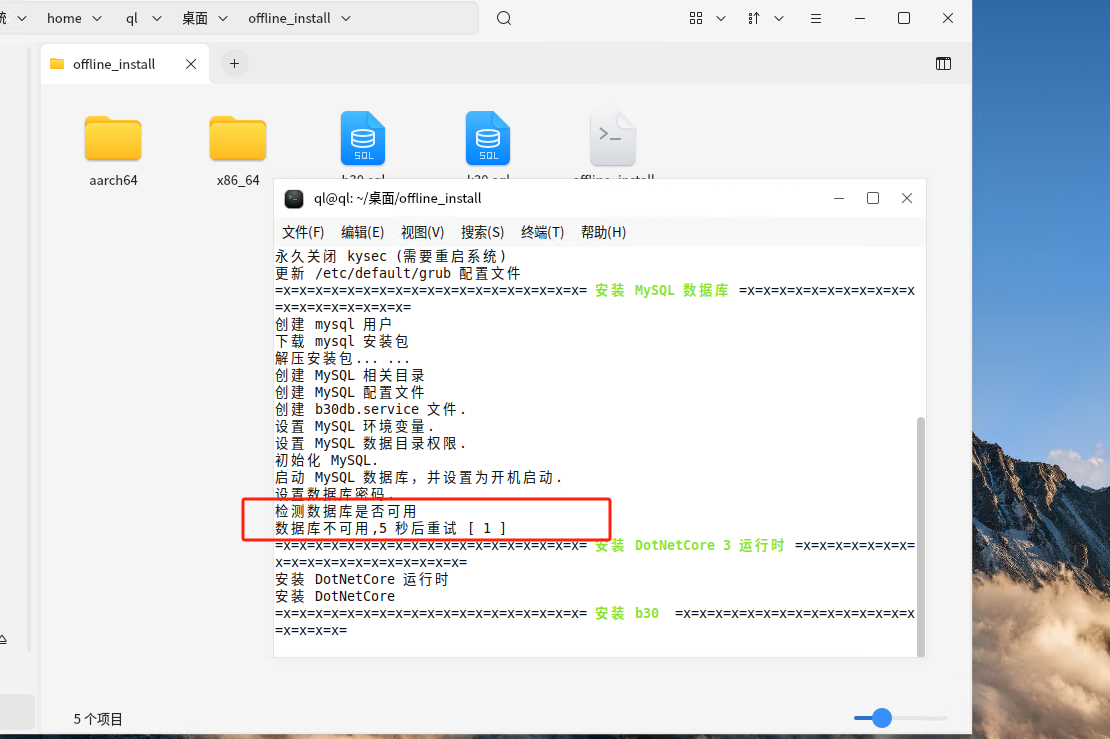Click green '安装 b30' heading
Viewport: 1110px width, 739px height.
click(626, 613)
